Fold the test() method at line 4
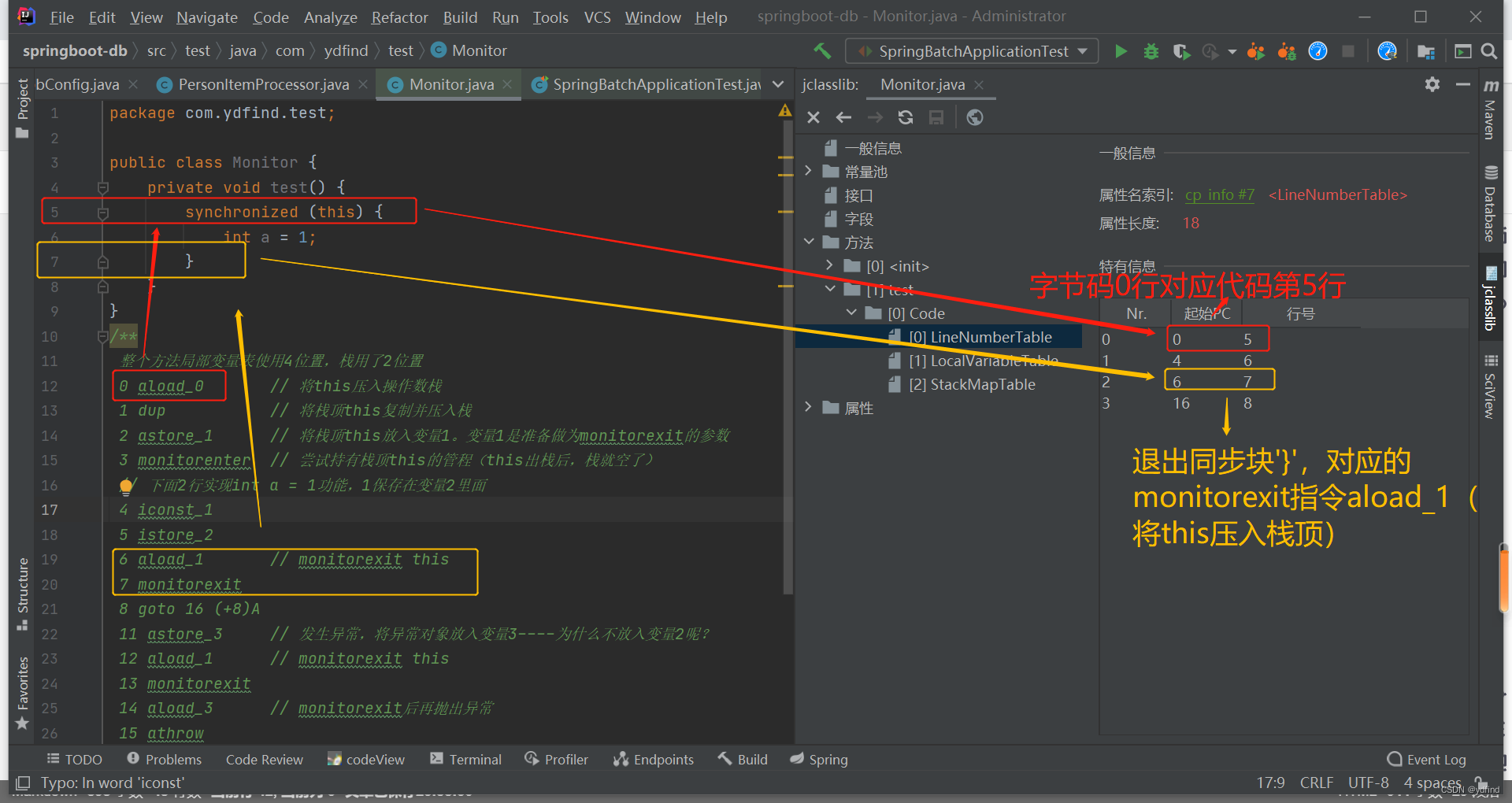 (x=102, y=187)
